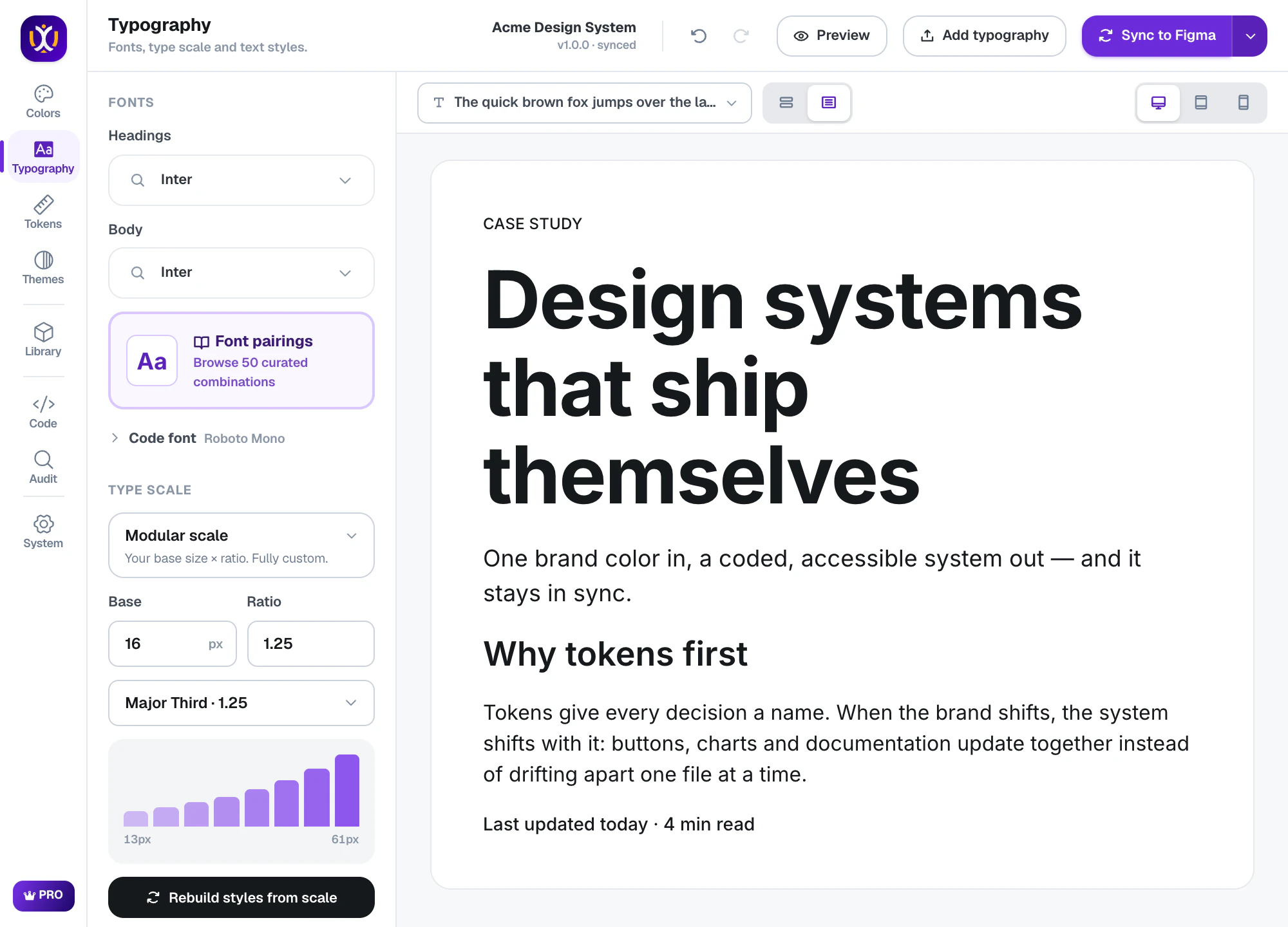
Task: Open the Library section
Action: coord(43,340)
